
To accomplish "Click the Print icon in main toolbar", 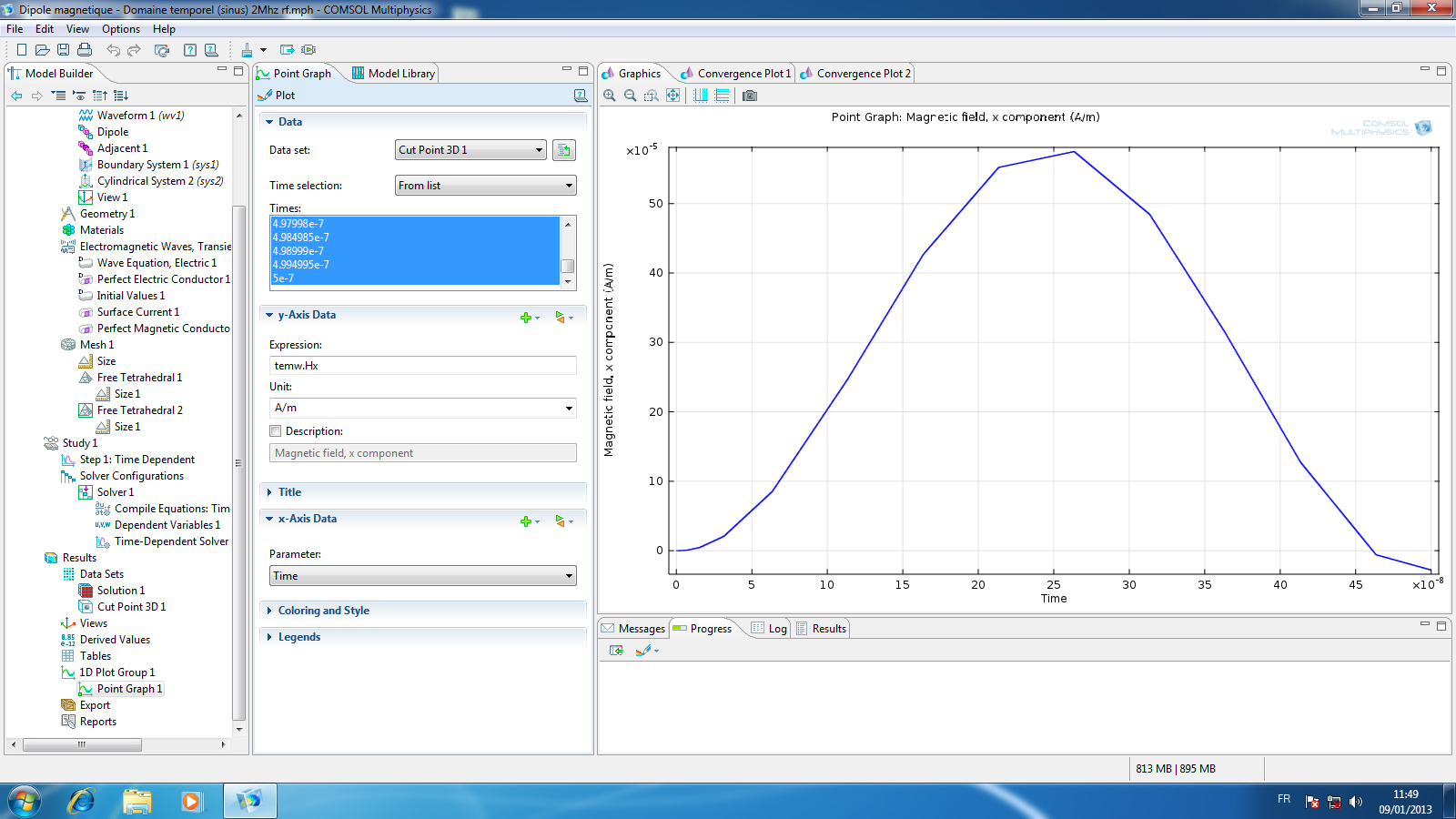I will (85, 50).
